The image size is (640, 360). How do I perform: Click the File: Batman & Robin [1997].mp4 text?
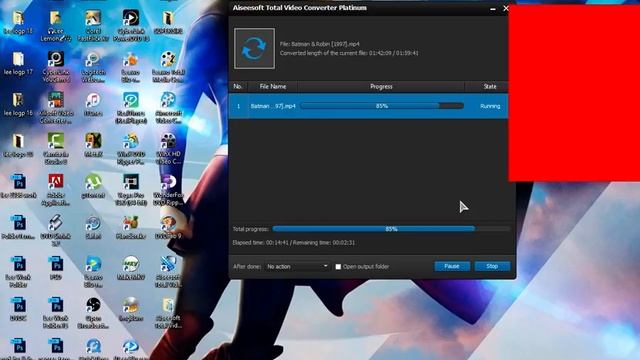pos(320,44)
